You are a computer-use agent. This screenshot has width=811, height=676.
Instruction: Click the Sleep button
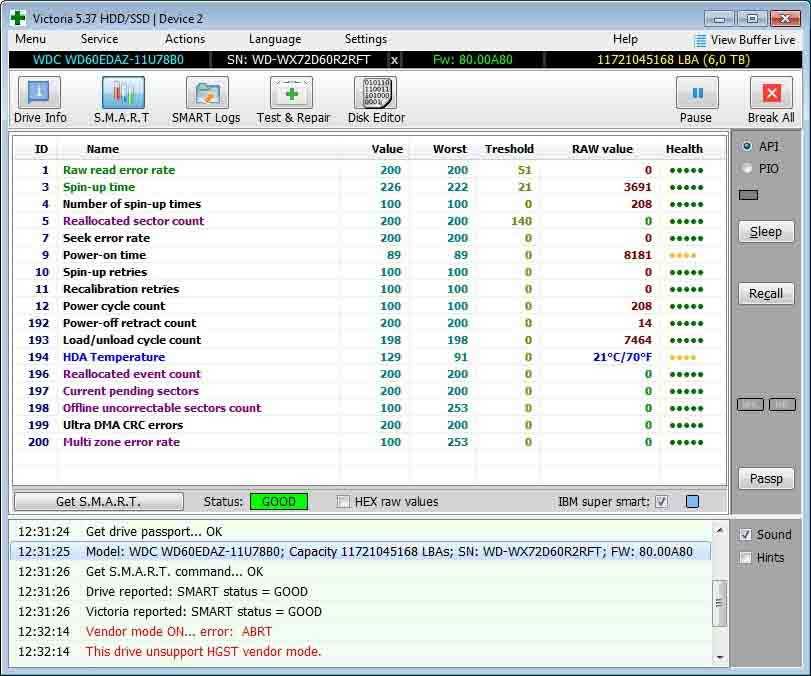[766, 232]
